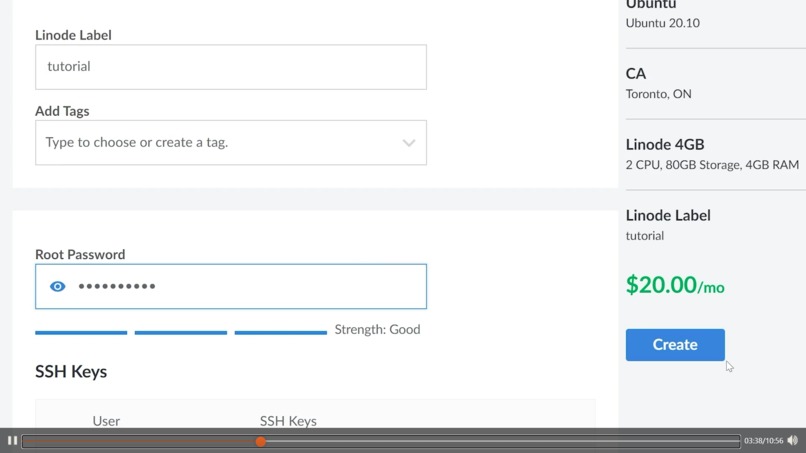Mute video with the speaker icon
This screenshot has height=453, width=806.
tap(793, 441)
